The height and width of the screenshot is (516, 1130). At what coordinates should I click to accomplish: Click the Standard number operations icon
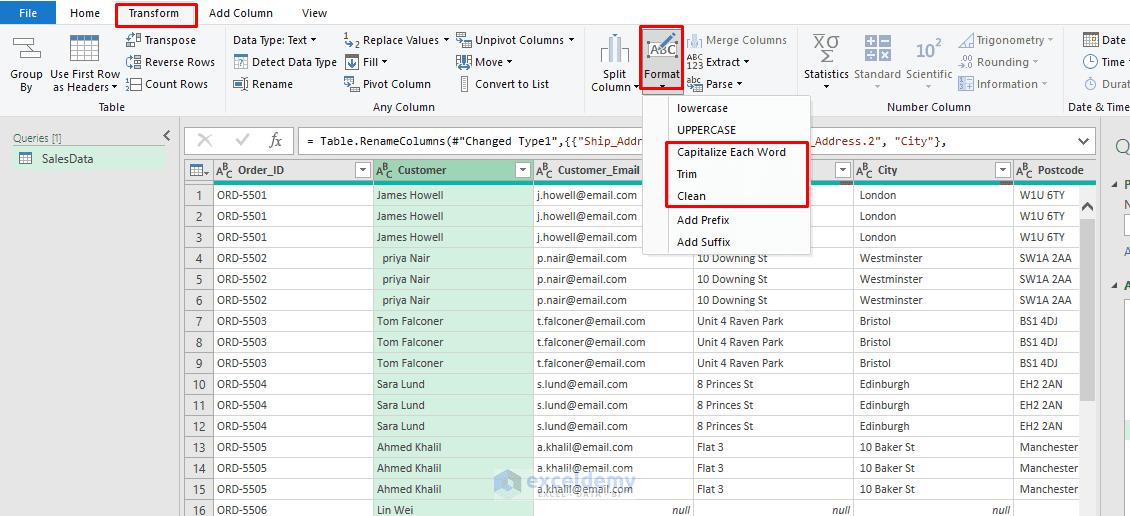(x=878, y=49)
